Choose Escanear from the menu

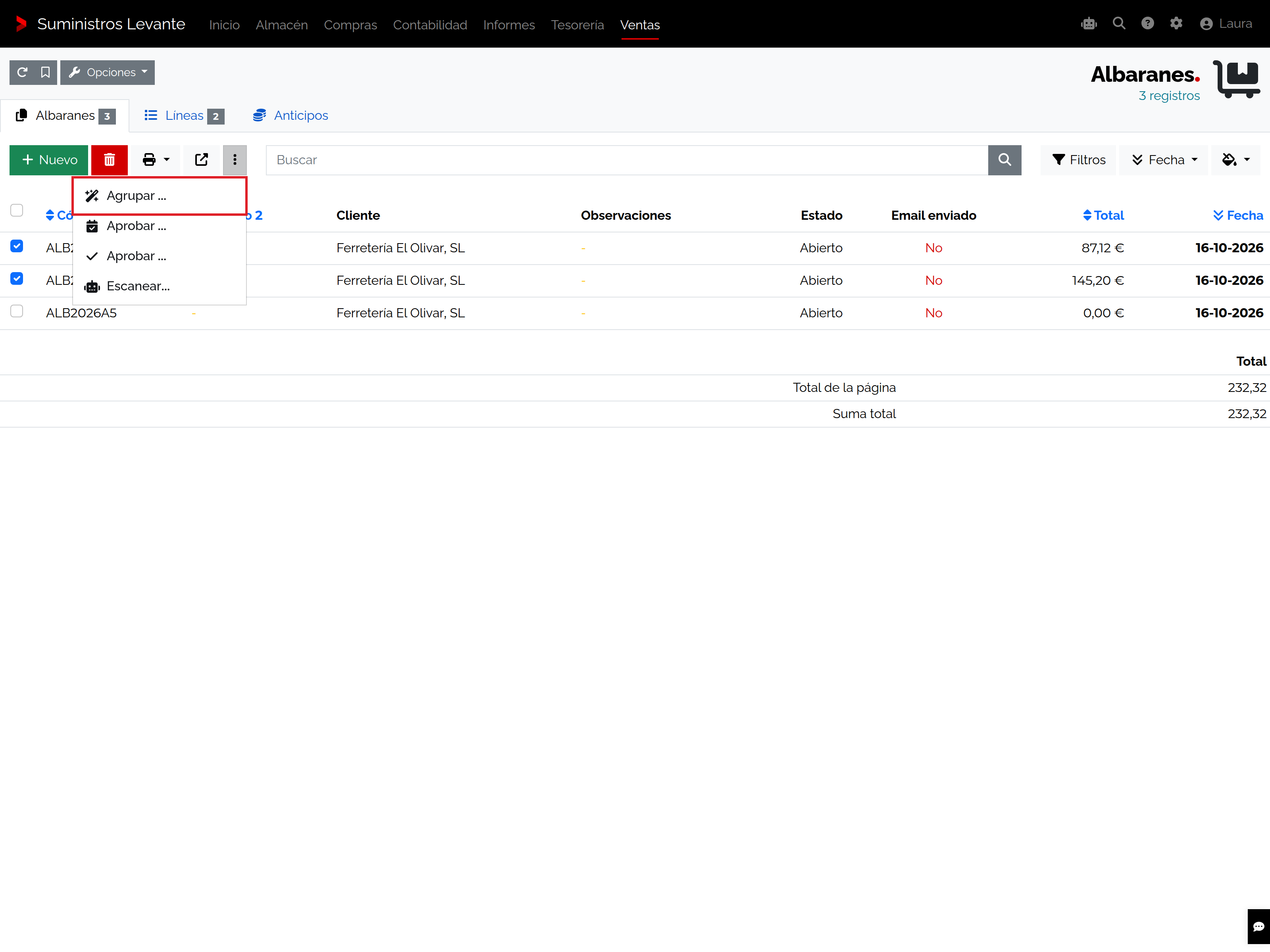[160, 286]
